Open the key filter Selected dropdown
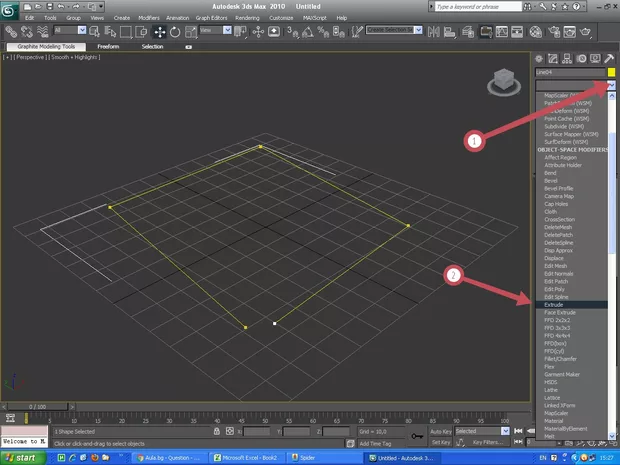Image resolution: width=620 pixels, height=465 pixels. (x=505, y=431)
